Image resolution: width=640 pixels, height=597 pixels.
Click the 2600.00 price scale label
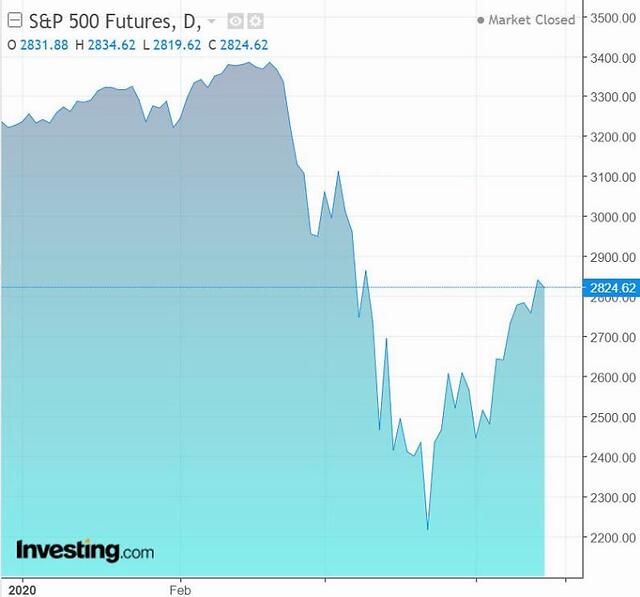(x=613, y=377)
